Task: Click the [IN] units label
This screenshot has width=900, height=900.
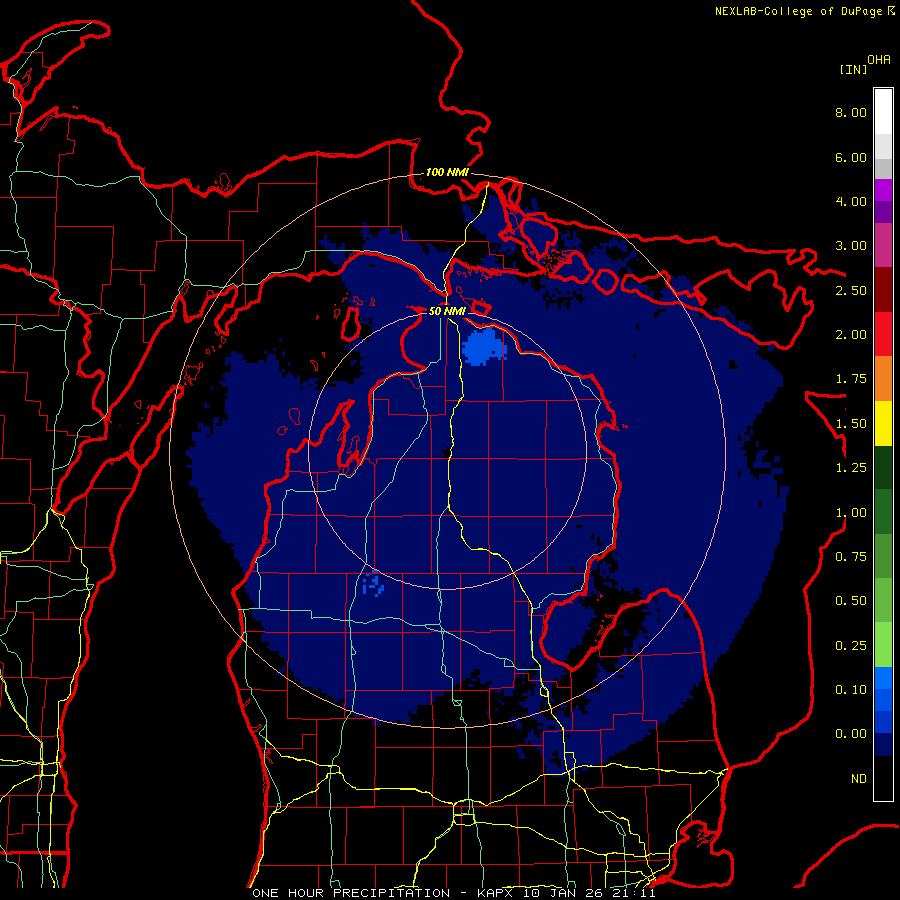Action: pos(853,69)
